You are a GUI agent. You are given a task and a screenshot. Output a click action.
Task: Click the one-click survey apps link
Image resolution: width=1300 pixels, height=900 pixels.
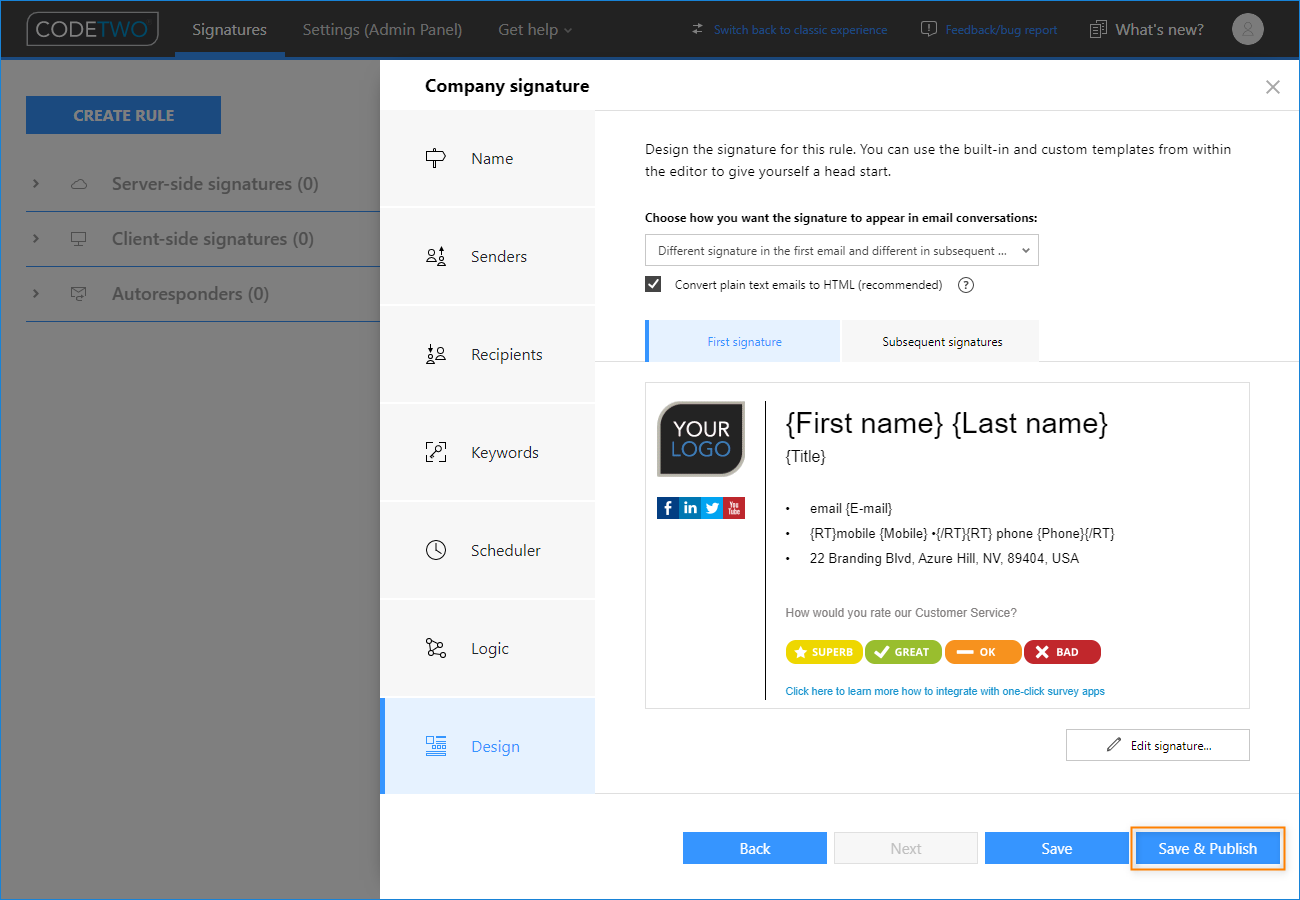945,691
